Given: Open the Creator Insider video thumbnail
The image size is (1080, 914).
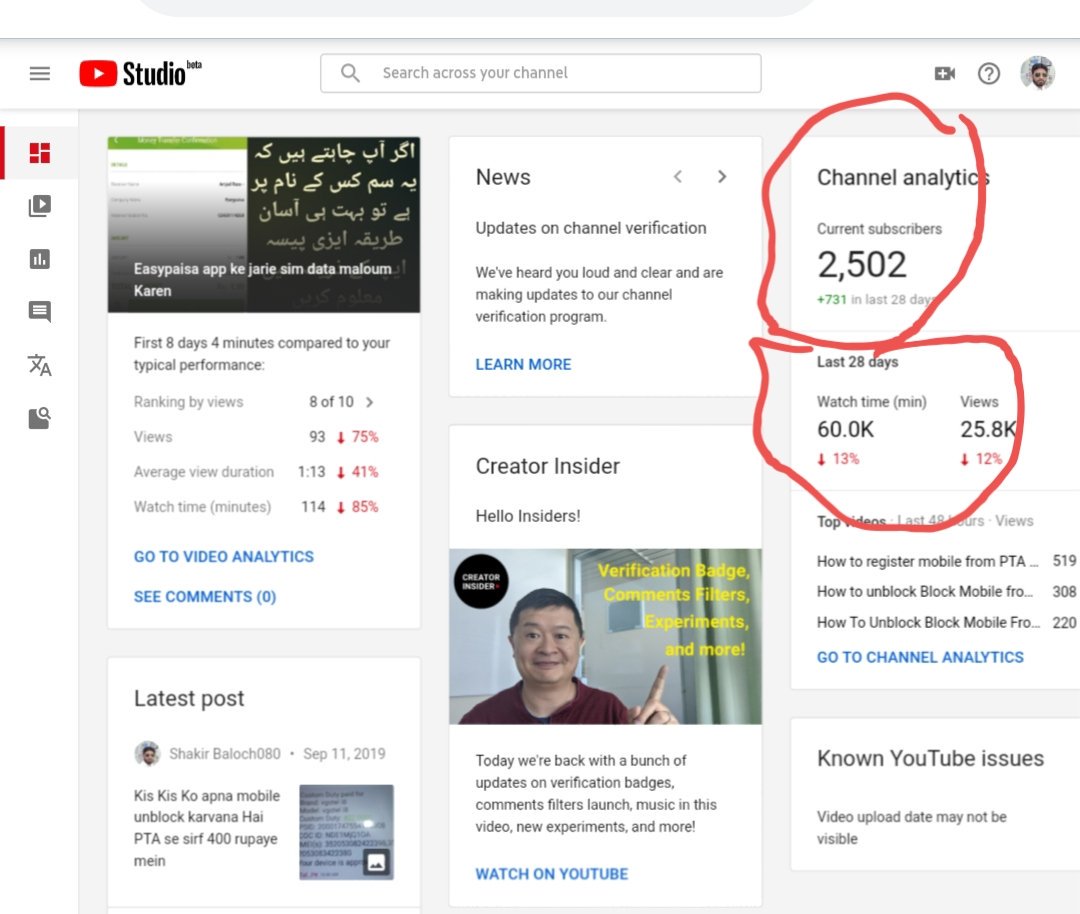Looking at the screenshot, I should click(x=605, y=636).
